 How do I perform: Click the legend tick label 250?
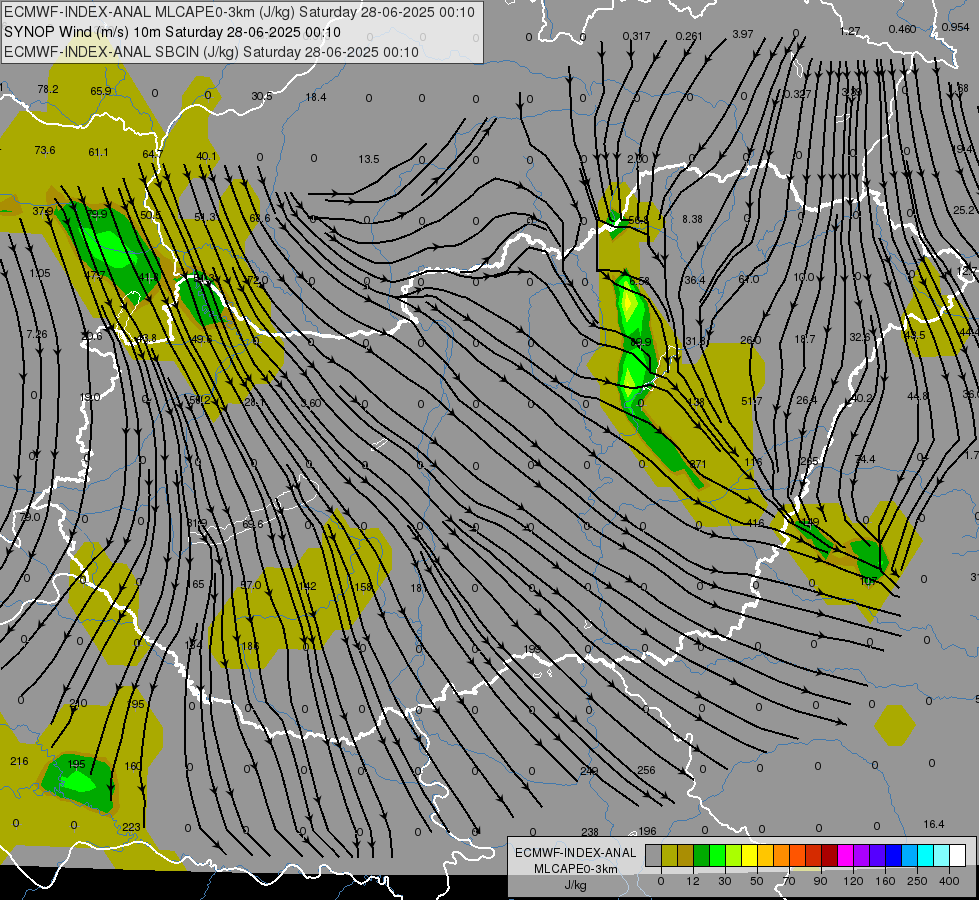917,881
